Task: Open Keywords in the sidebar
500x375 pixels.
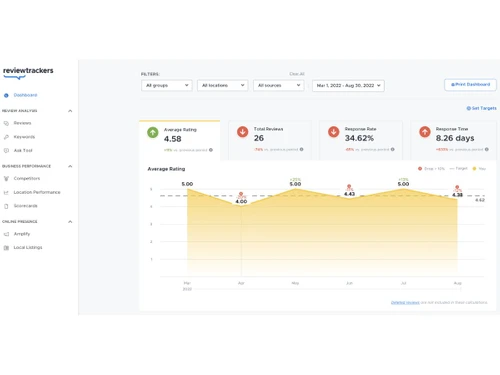Action: (x=24, y=137)
